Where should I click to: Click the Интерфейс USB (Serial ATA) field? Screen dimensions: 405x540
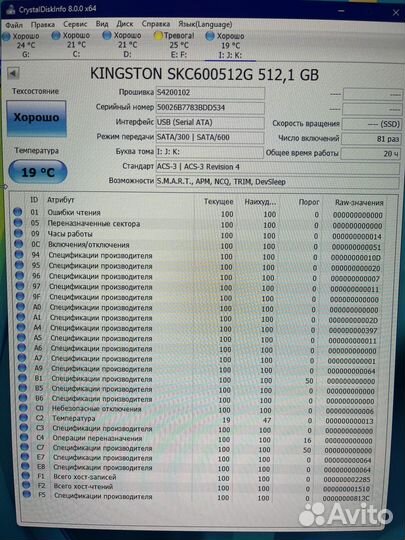coord(210,123)
